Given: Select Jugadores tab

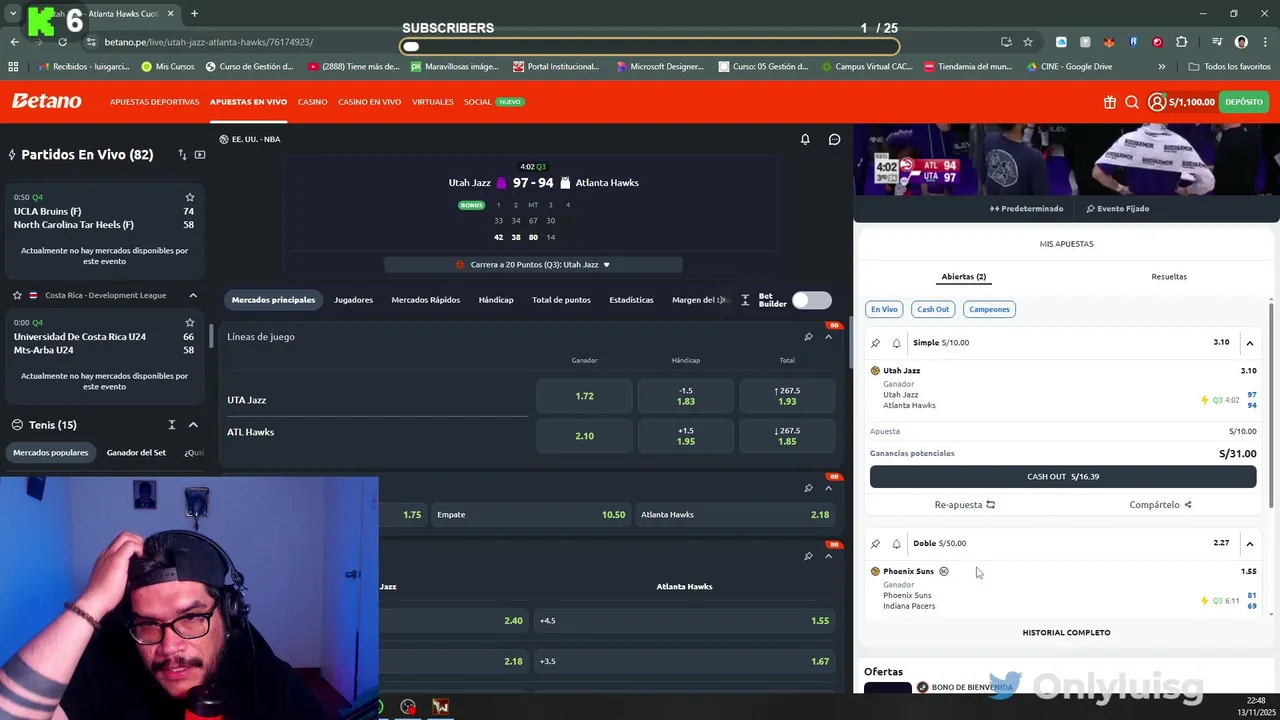Looking at the screenshot, I should 353,300.
